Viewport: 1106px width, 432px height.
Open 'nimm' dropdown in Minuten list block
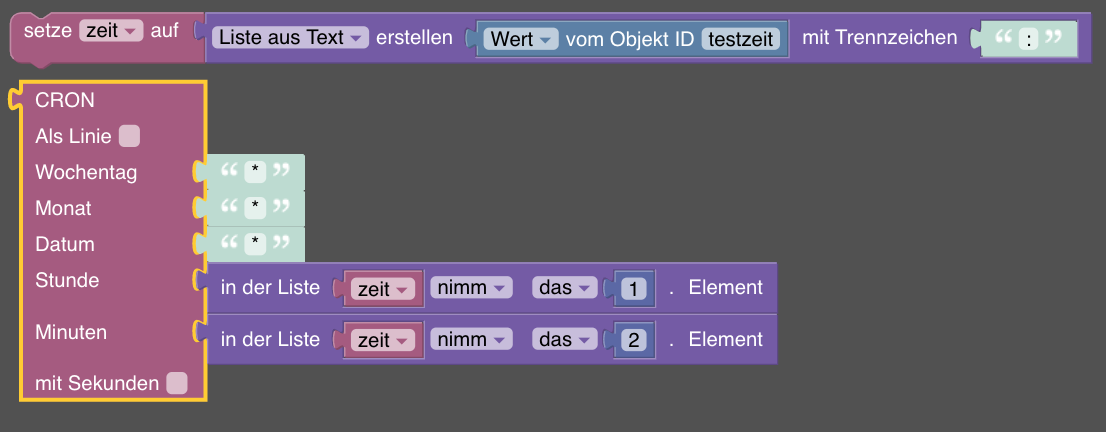[x=471, y=340]
